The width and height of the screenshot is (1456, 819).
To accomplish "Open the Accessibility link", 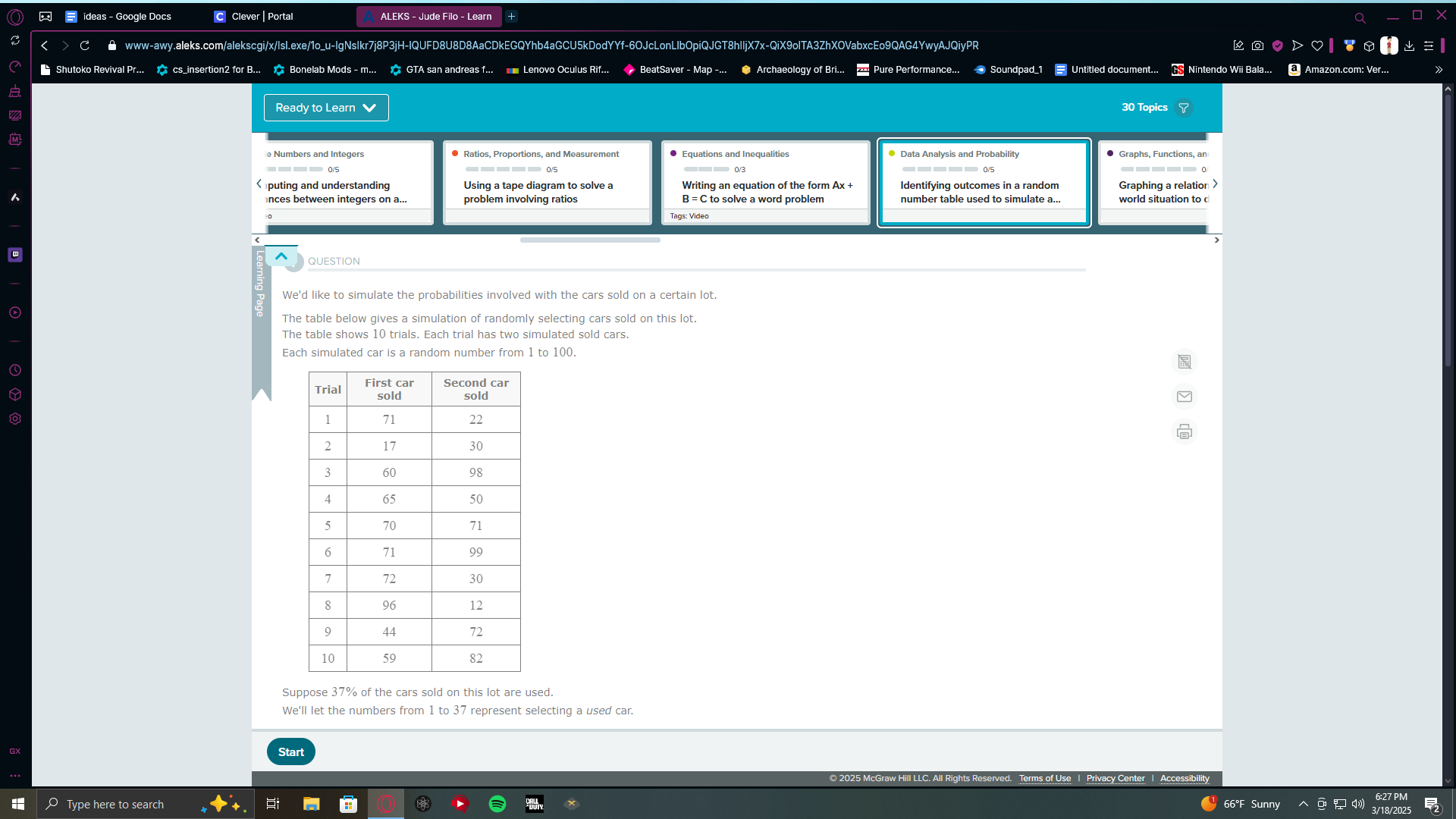I will click(1185, 779).
